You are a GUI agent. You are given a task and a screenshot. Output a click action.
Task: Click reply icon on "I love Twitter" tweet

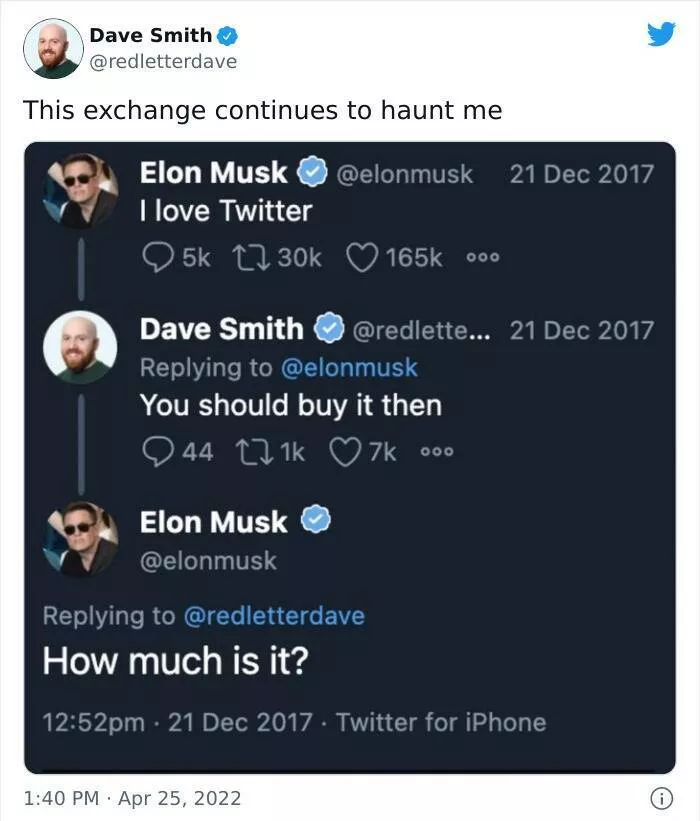click(155, 257)
